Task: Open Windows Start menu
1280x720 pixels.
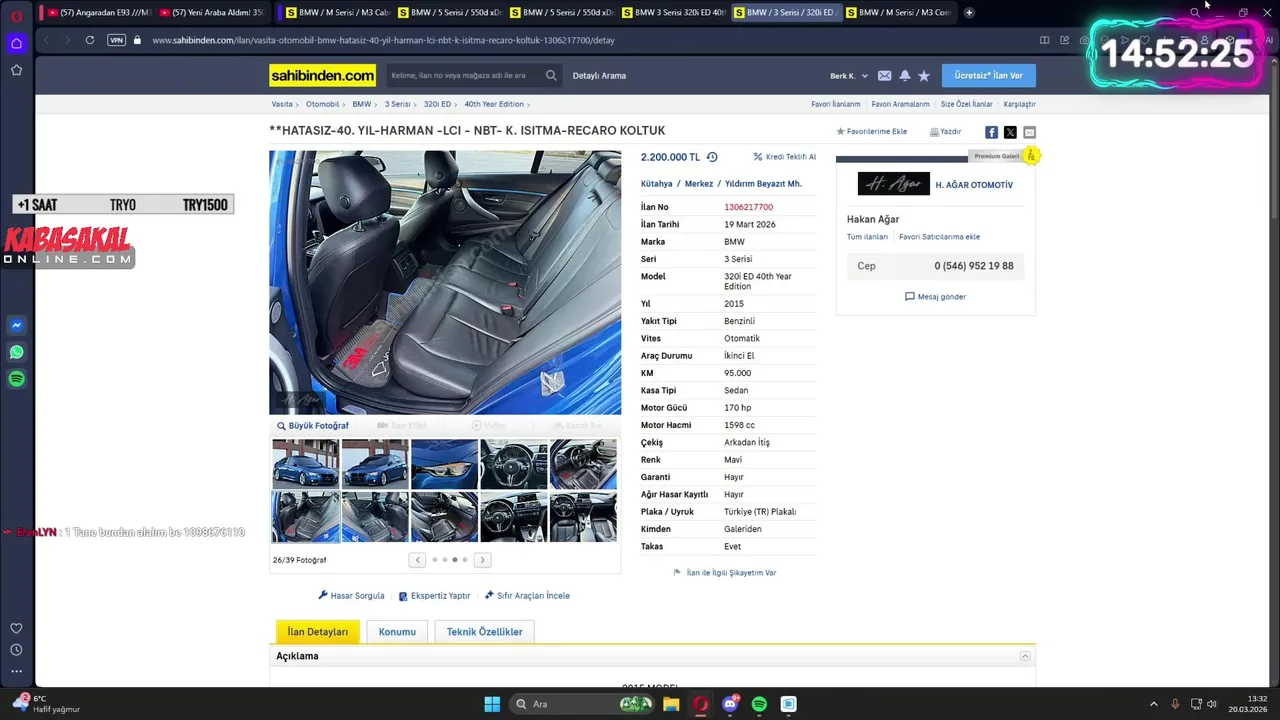Action: (x=492, y=704)
